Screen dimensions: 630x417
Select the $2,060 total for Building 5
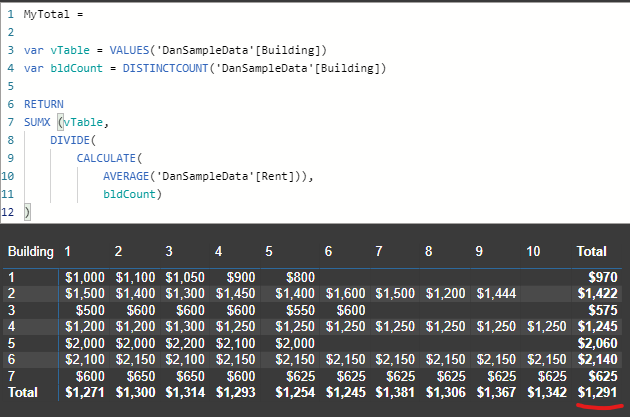(597, 343)
